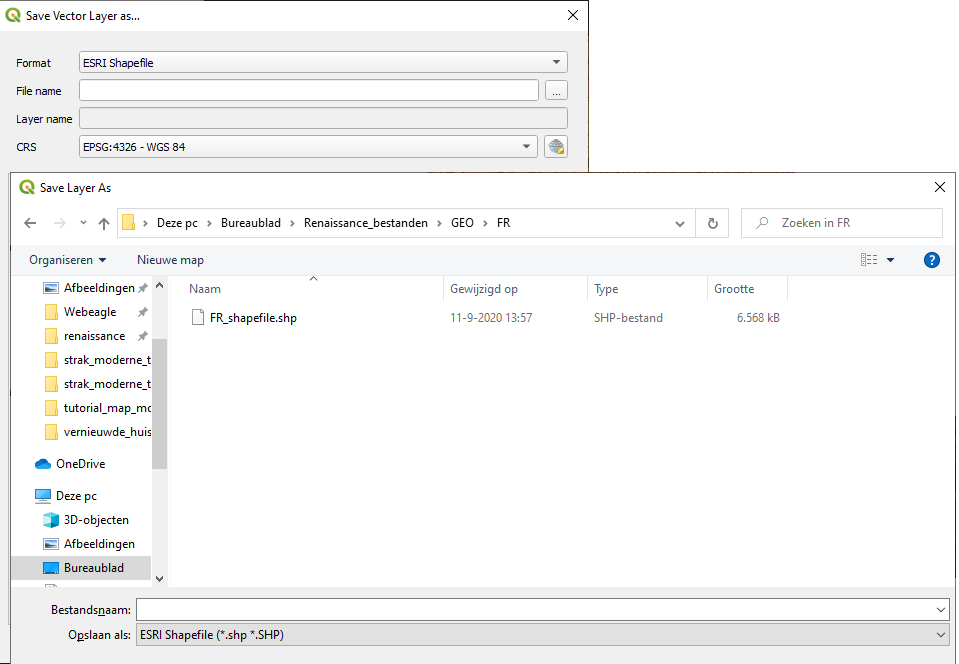This screenshot has width=959, height=664.
Task: Click GEO in the address breadcrumb
Action: tap(462, 223)
